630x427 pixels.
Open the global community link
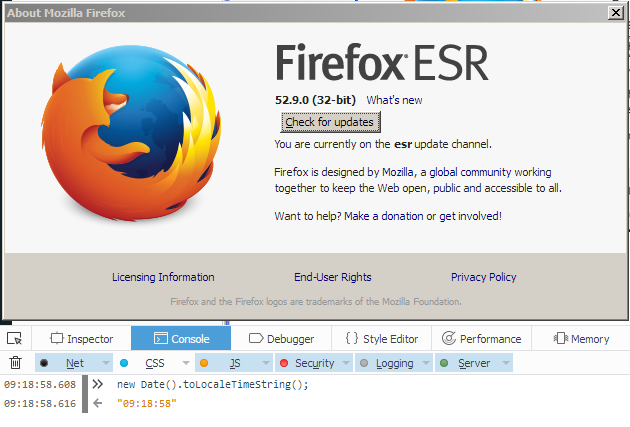tap(470, 172)
